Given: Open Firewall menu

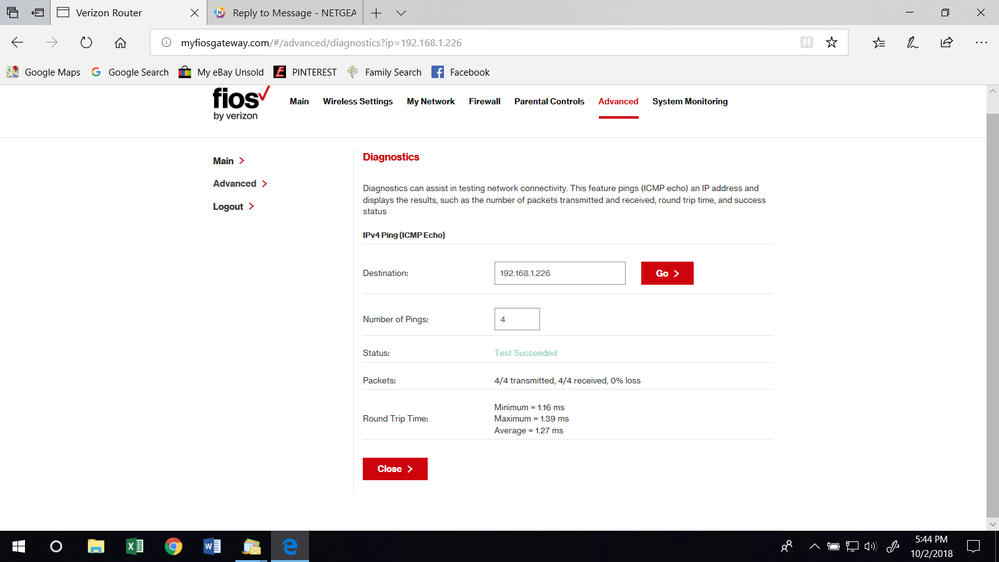Looking at the screenshot, I should point(484,101).
